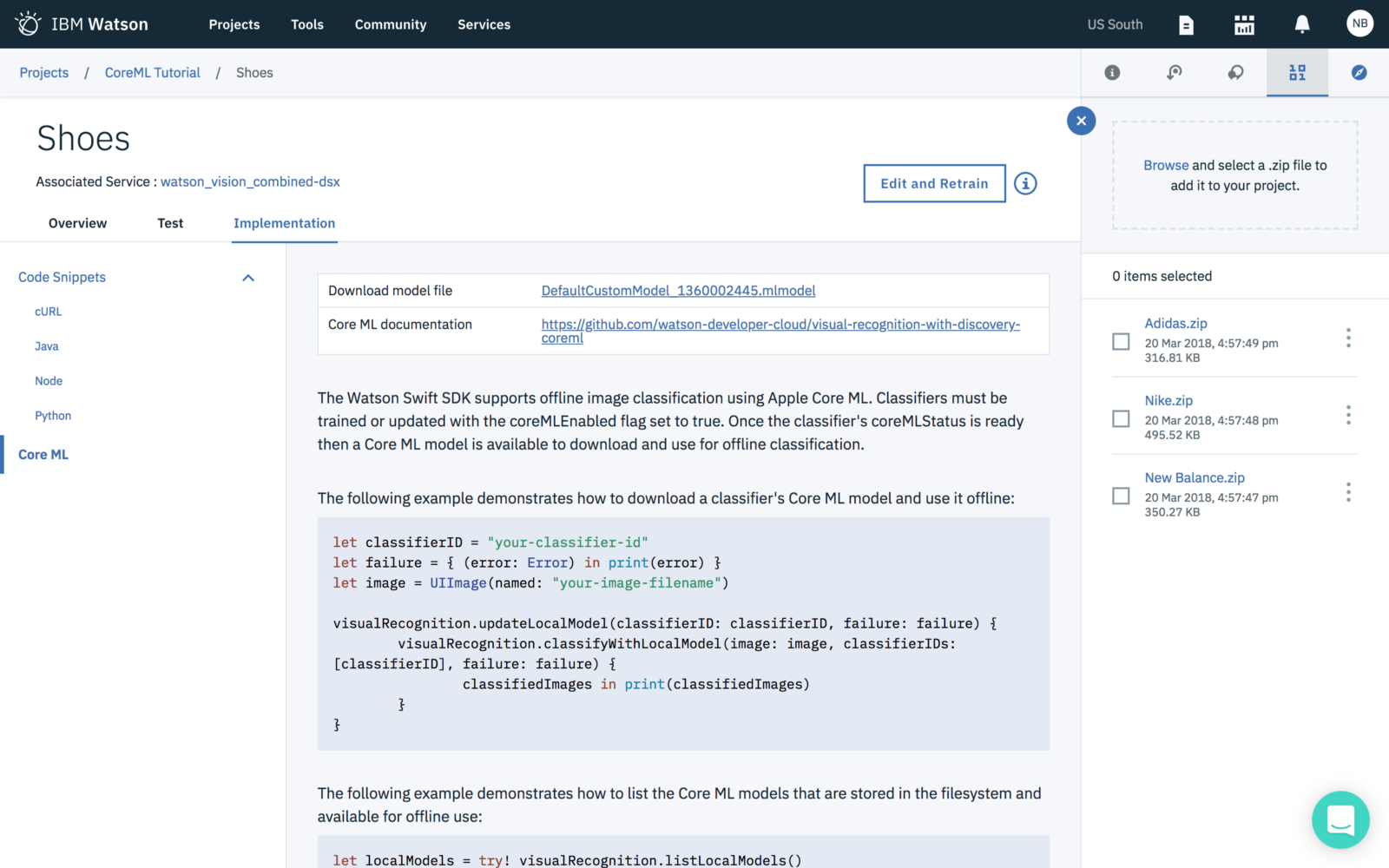
Task: Open the history clock icon in sidebar toolbar
Action: pyautogui.click(x=1174, y=73)
